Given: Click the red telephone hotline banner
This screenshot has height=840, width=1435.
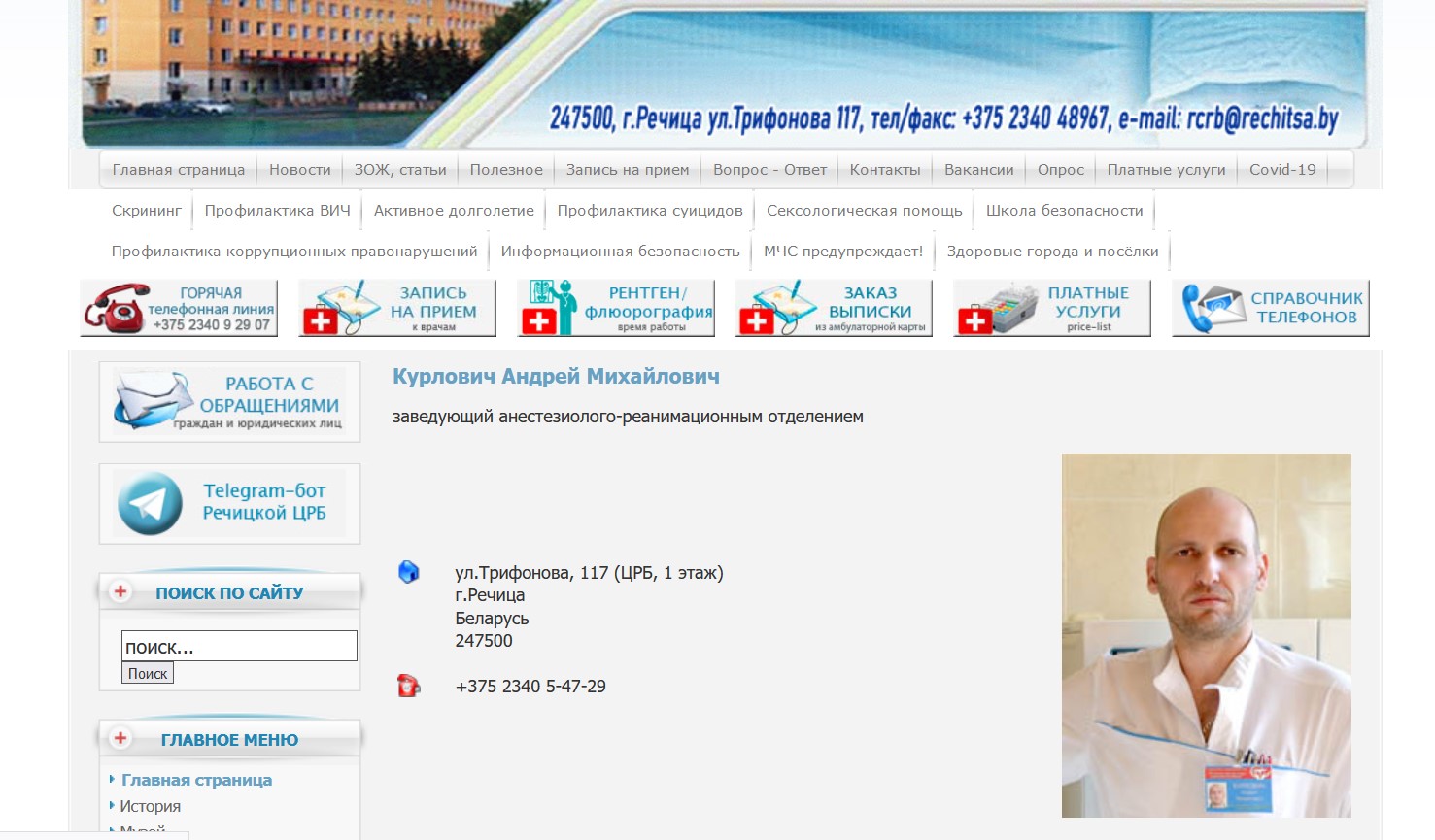Looking at the screenshot, I should point(179,309).
